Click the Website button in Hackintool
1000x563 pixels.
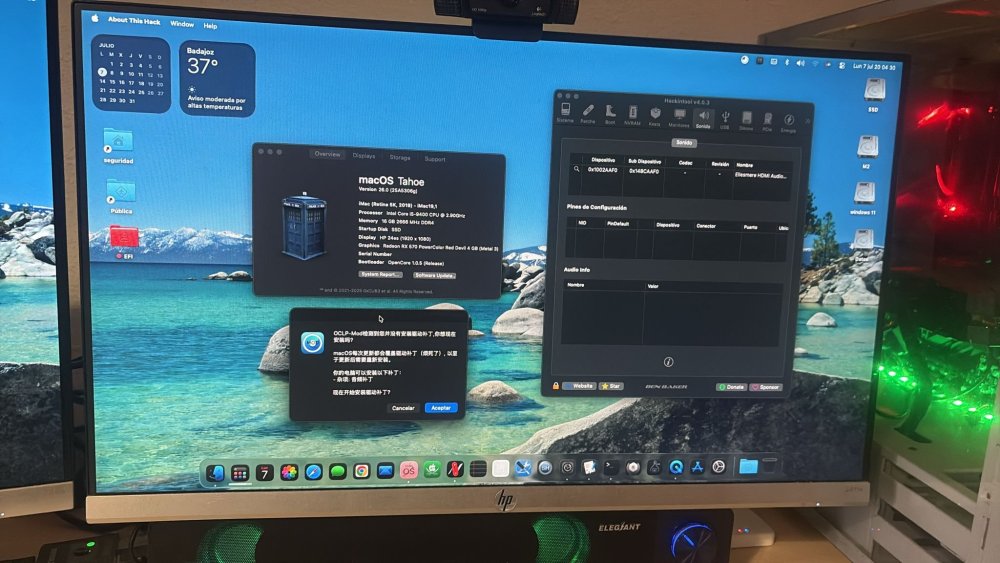point(580,386)
